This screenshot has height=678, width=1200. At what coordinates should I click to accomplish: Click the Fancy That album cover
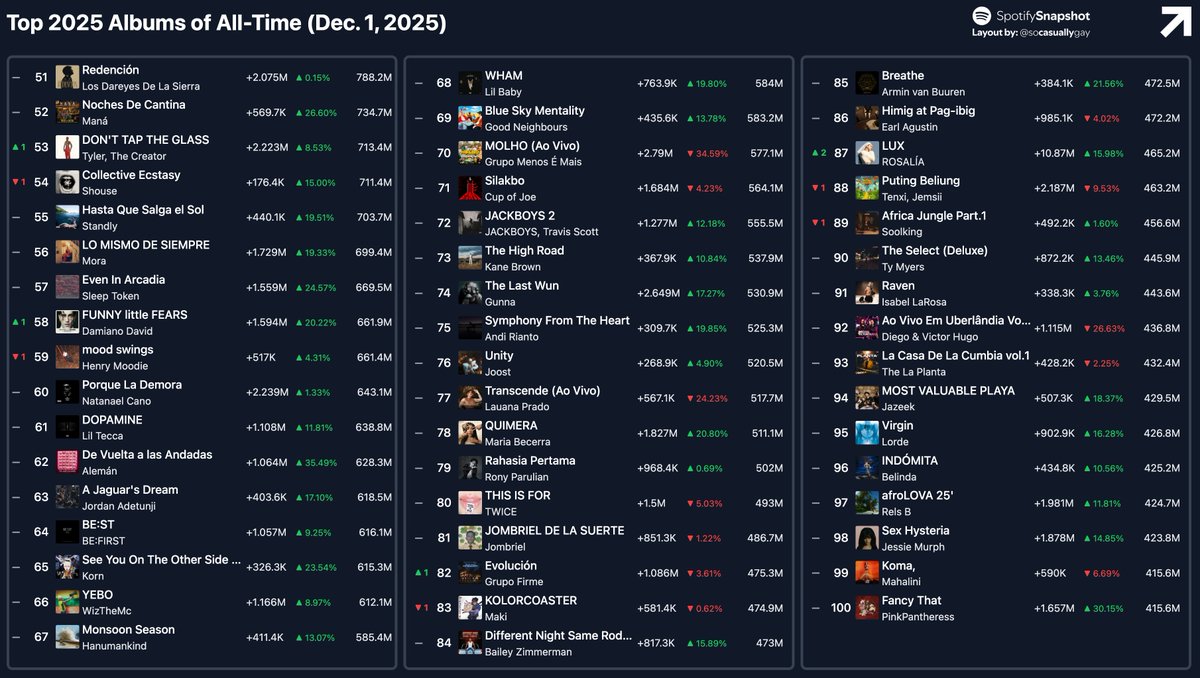pyautogui.click(x=867, y=609)
